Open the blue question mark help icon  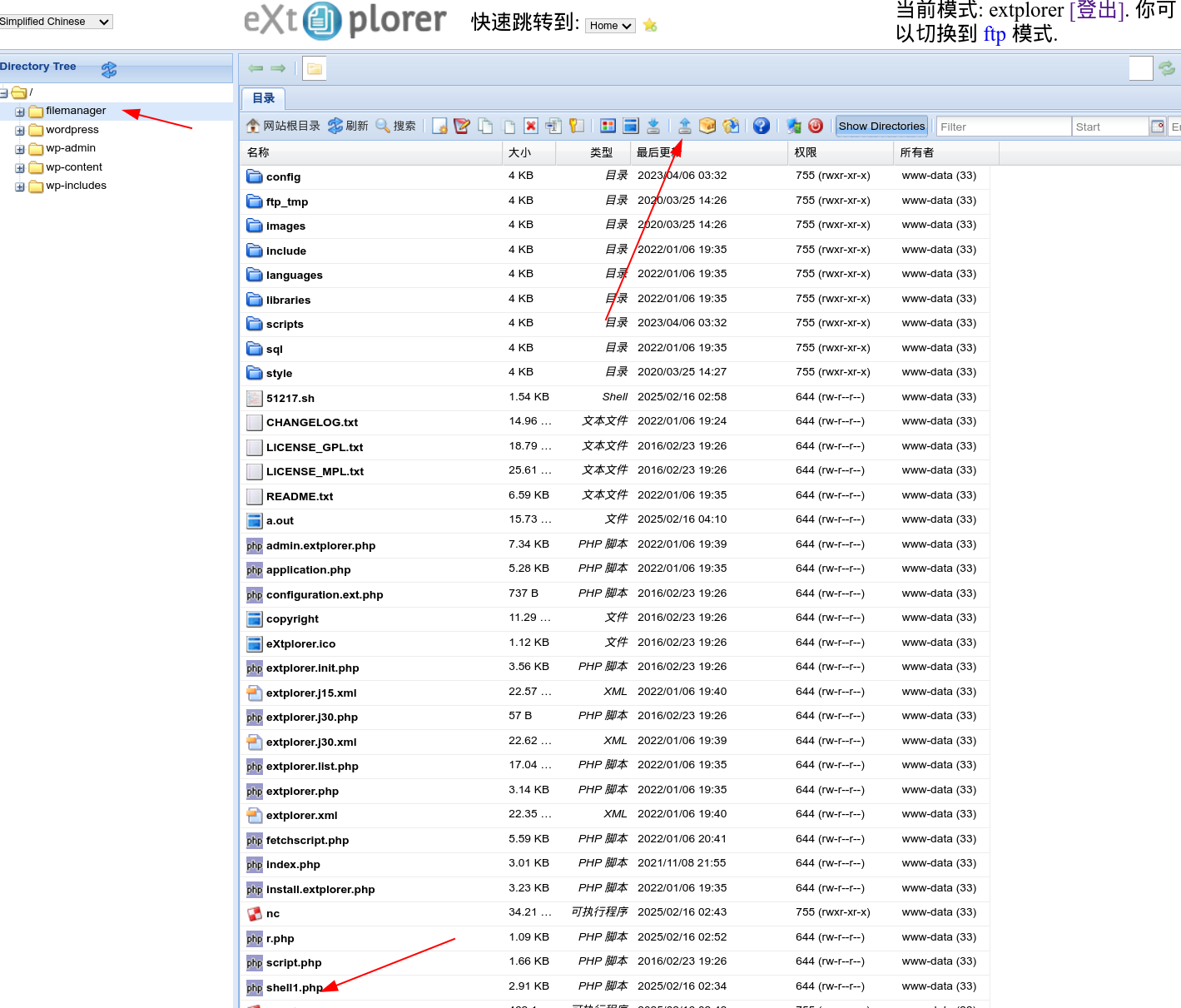tap(761, 126)
